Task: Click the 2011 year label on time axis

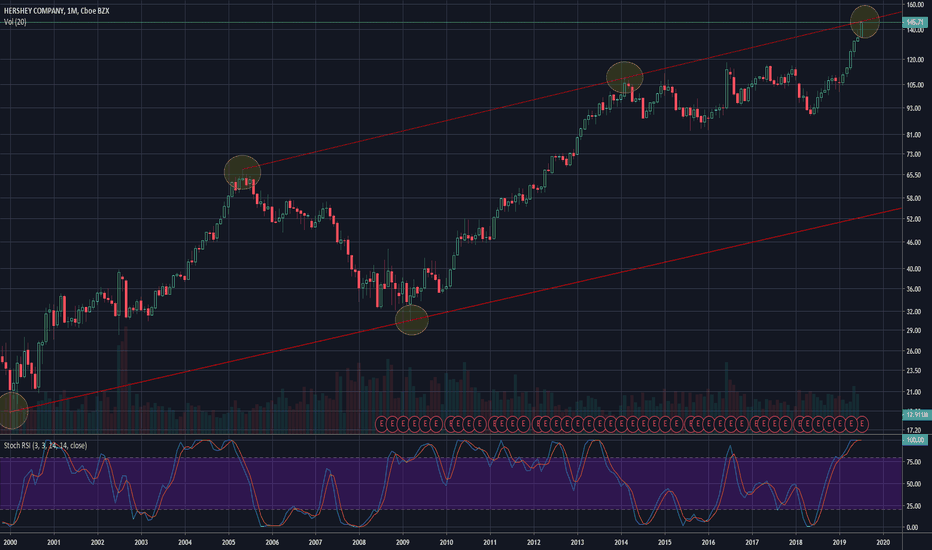Action: pos(490,542)
